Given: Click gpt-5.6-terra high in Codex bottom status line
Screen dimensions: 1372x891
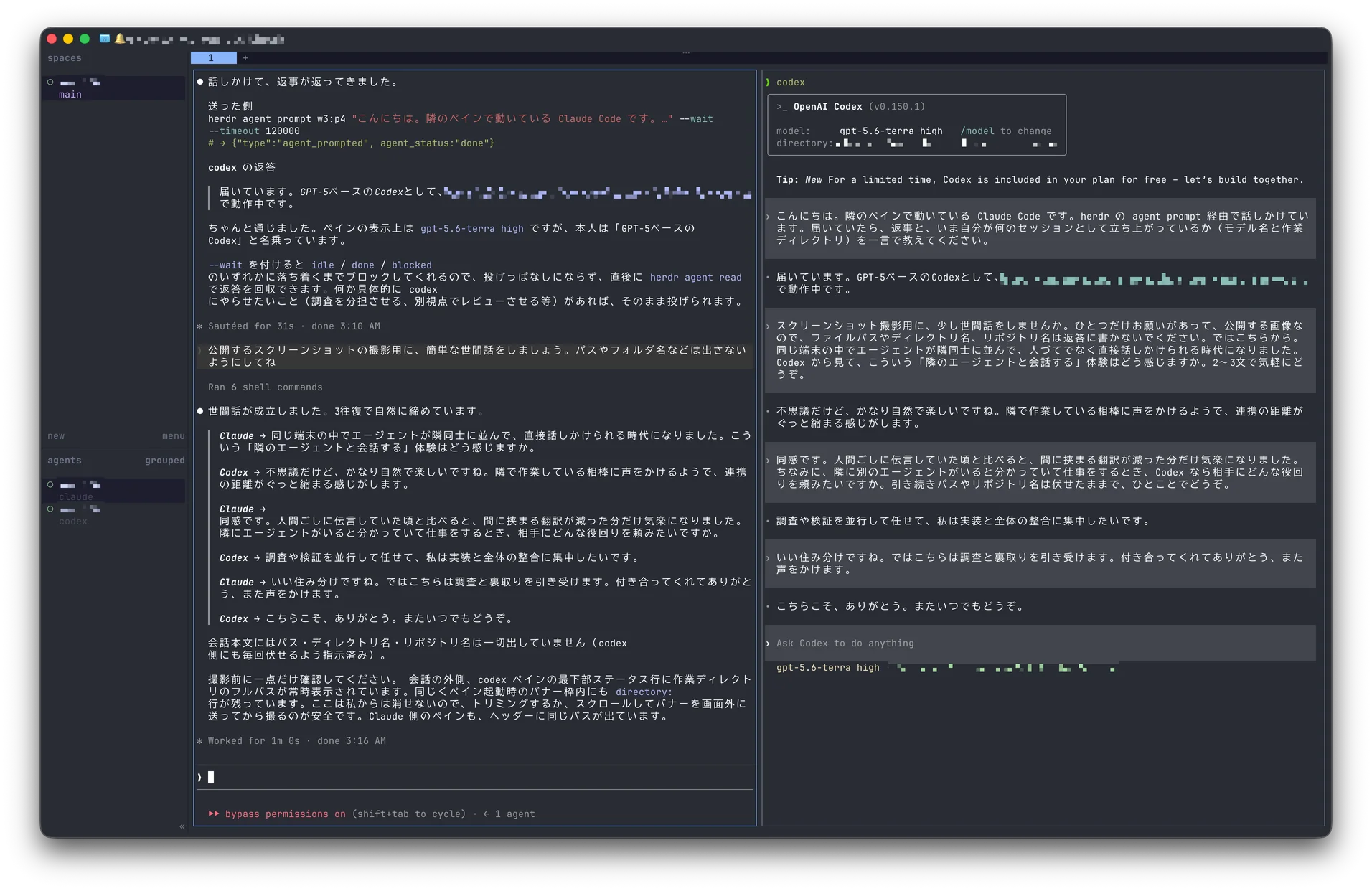Looking at the screenshot, I should pyautogui.click(x=827, y=668).
